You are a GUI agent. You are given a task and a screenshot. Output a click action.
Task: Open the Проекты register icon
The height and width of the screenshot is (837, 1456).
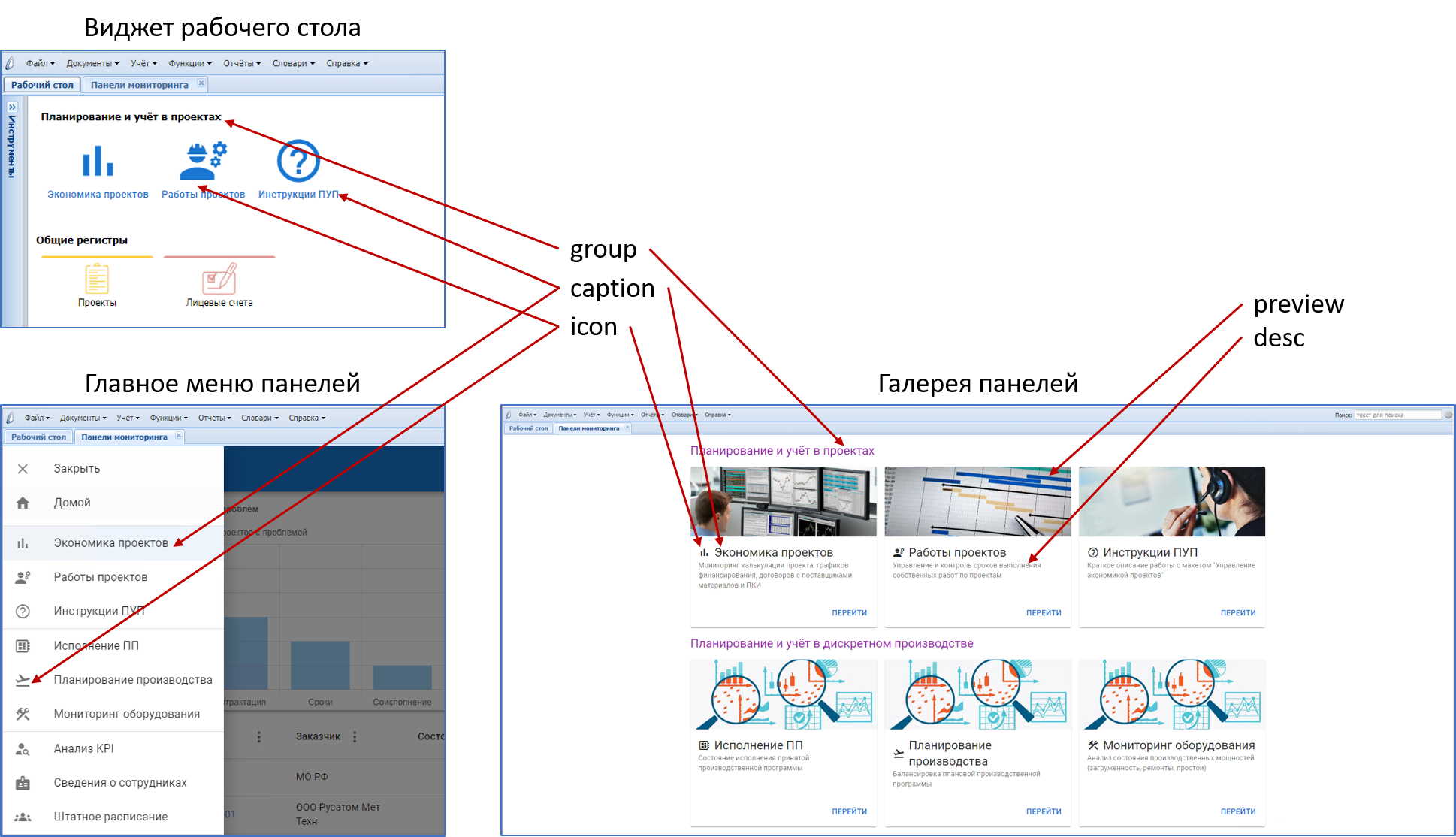(97, 280)
